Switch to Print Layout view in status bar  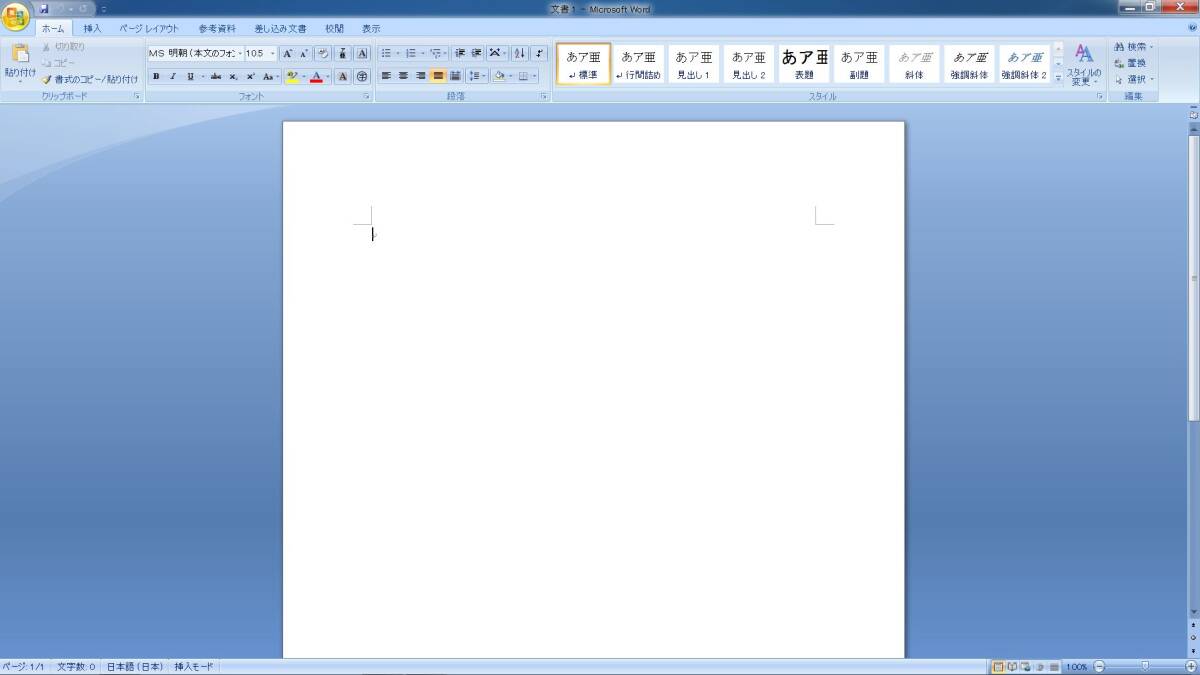pos(998,667)
